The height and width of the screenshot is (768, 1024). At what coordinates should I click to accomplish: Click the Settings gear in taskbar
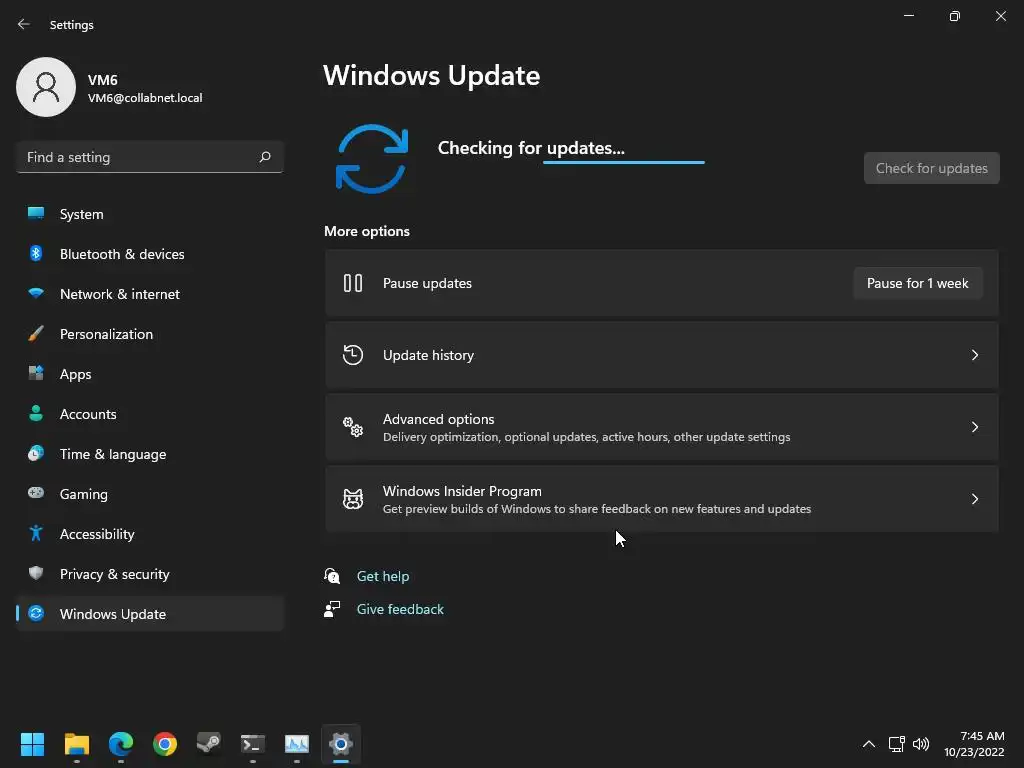point(341,744)
